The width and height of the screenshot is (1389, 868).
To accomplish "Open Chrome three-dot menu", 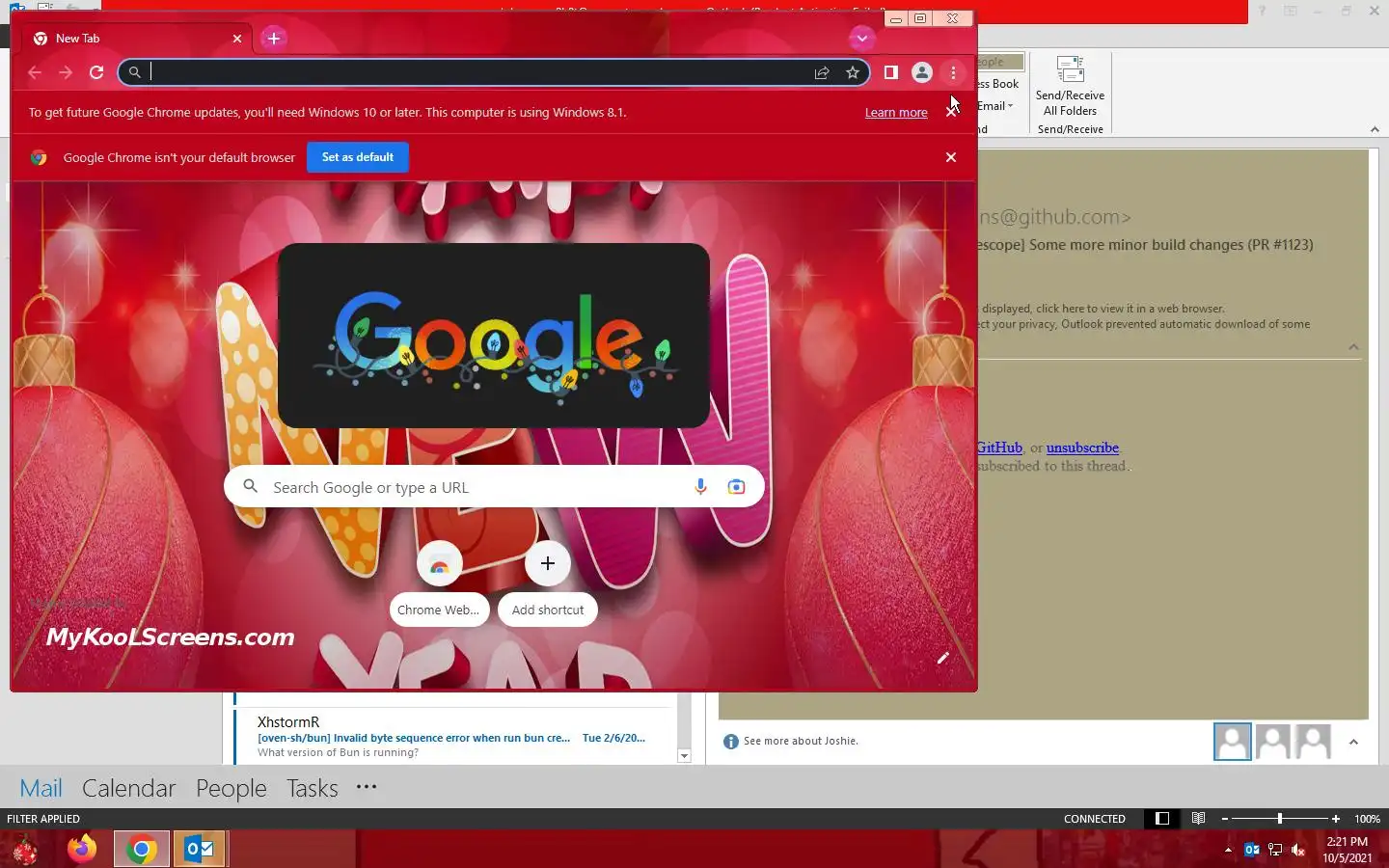I will click(x=953, y=72).
